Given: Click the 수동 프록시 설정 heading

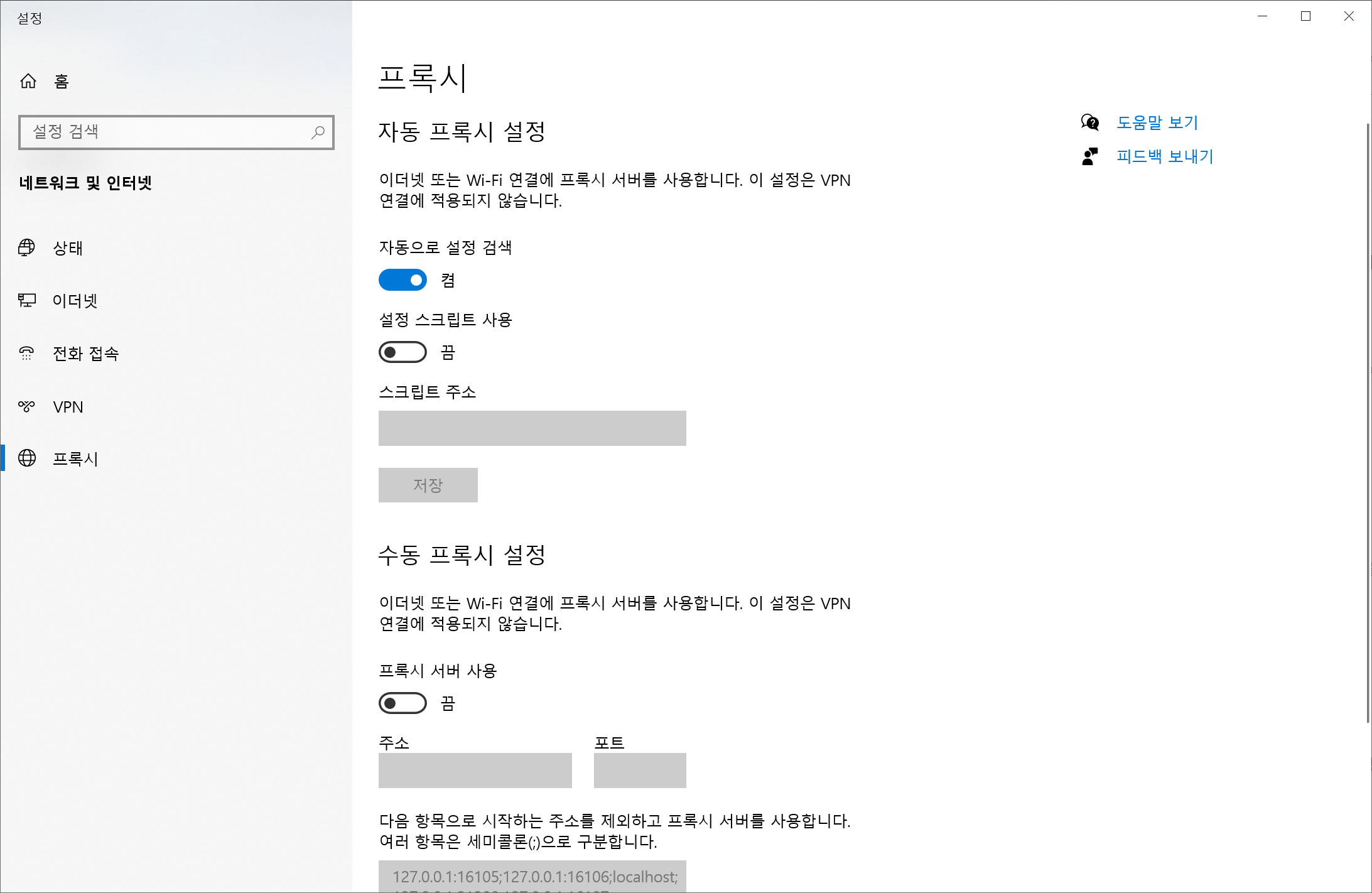Looking at the screenshot, I should pos(462,555).
